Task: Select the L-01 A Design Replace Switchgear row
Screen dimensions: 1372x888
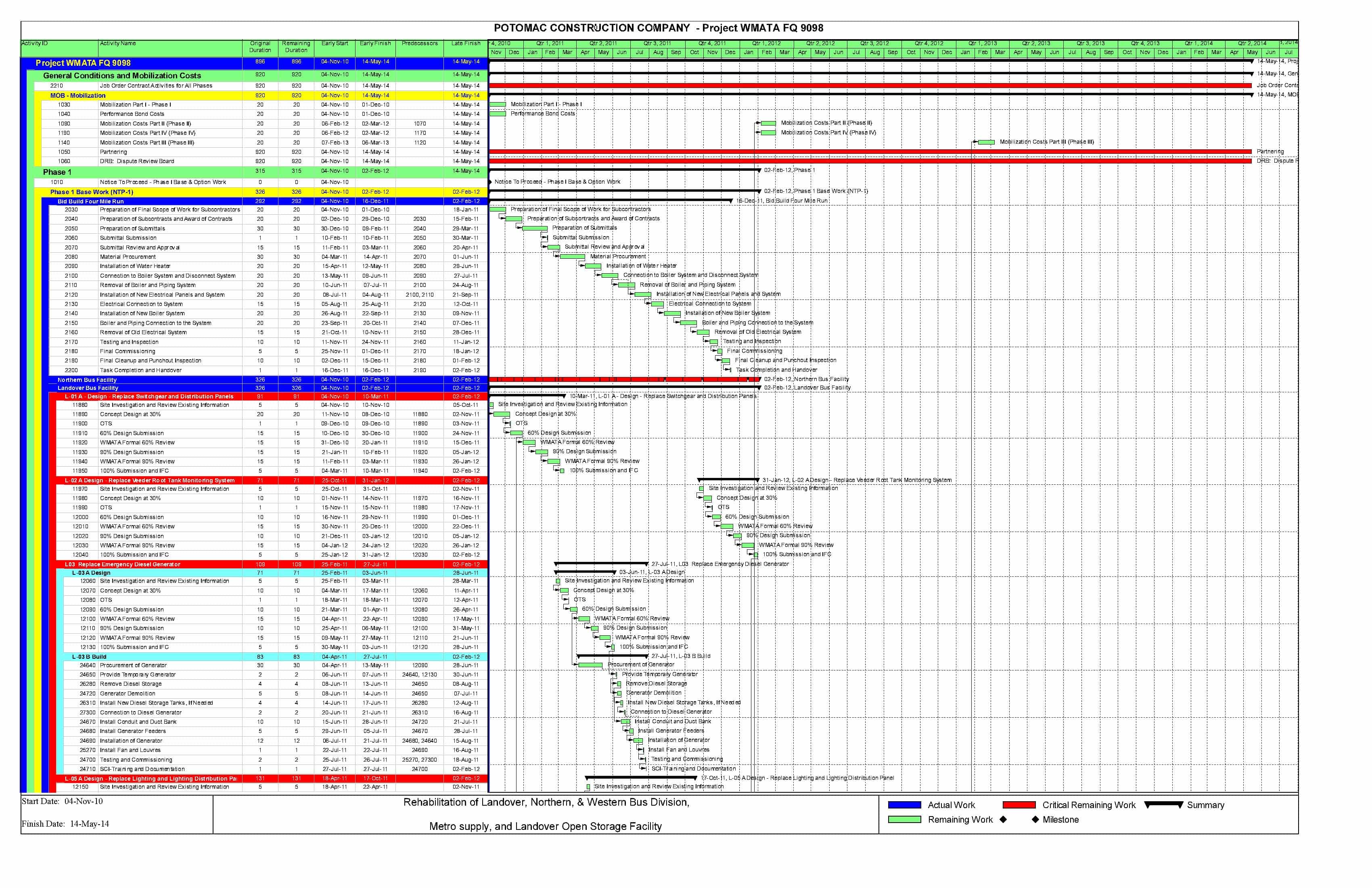Action: pos(268,397)
